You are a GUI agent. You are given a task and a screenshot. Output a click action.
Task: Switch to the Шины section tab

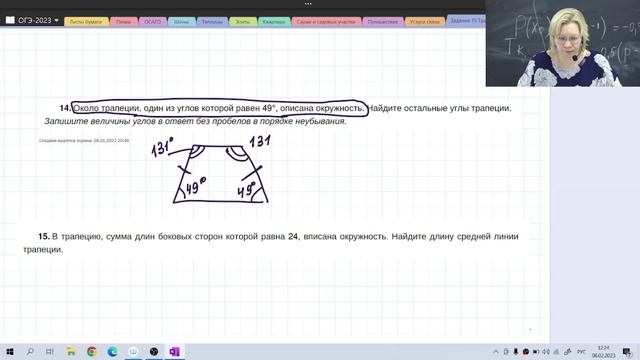181,22
